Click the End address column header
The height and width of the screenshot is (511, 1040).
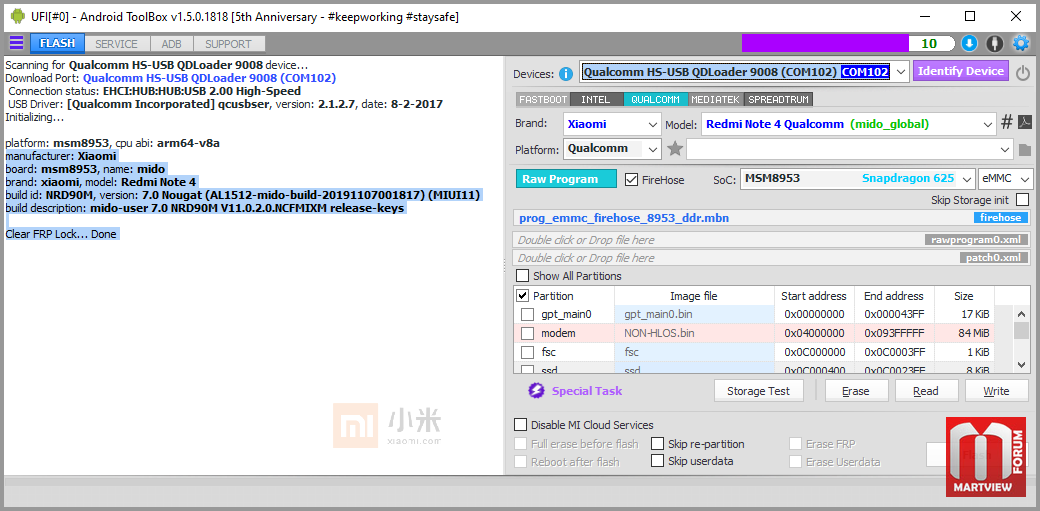[x=894, y=296]
